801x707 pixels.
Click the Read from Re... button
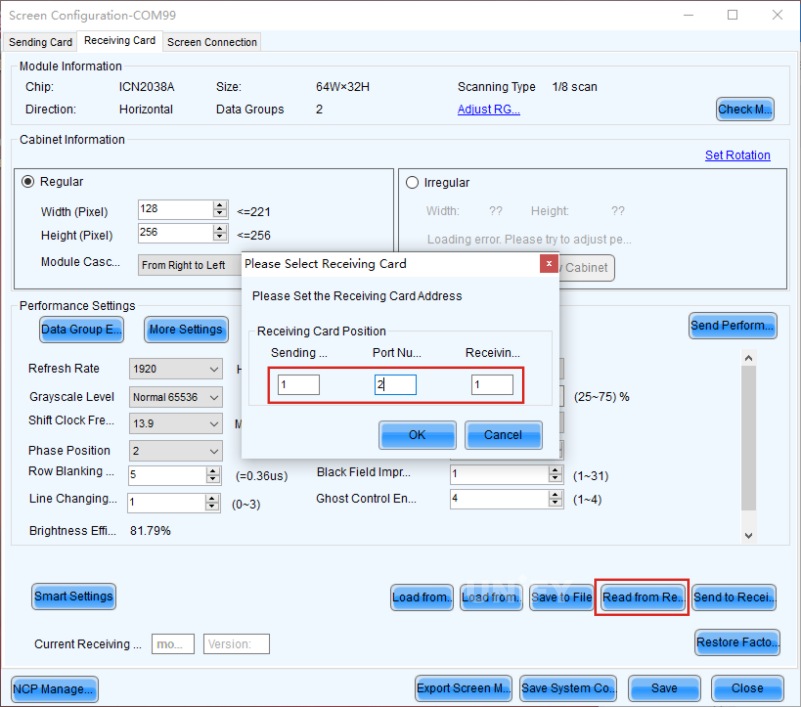tap(642, 597)
